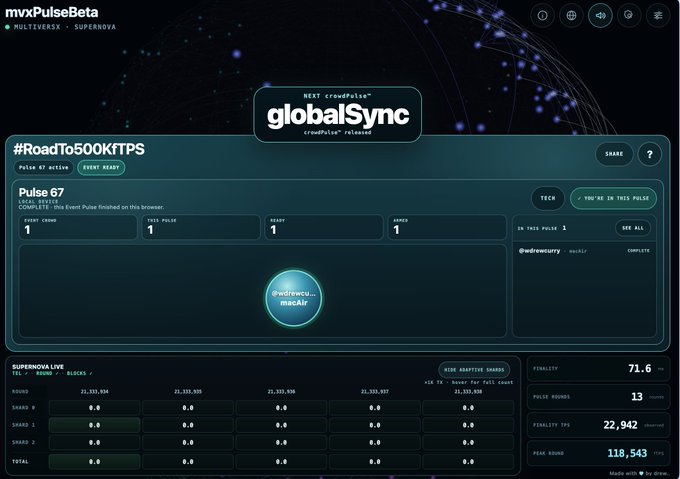Click Shard 0 cell under round 21,333,934
Viewport: 680px width, 479px height.
pos(95,408)
